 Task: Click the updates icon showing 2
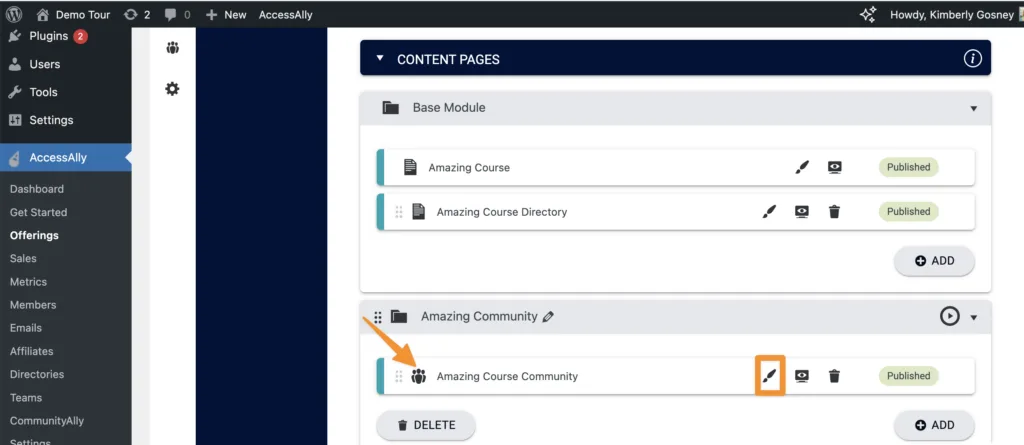(137, 14)
